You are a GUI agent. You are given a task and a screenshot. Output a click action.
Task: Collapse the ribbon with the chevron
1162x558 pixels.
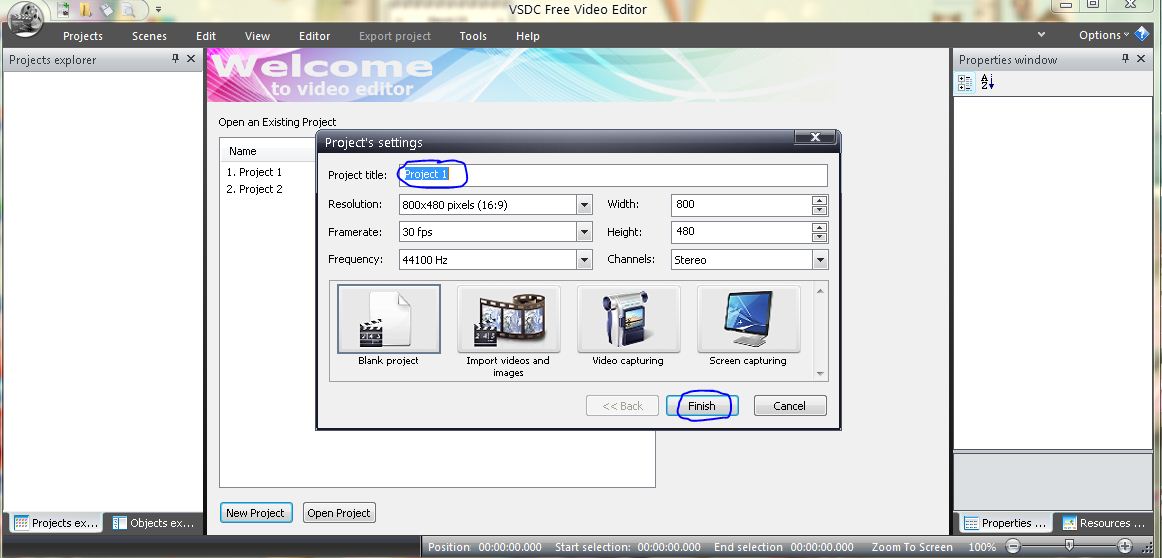[1041, 35]
